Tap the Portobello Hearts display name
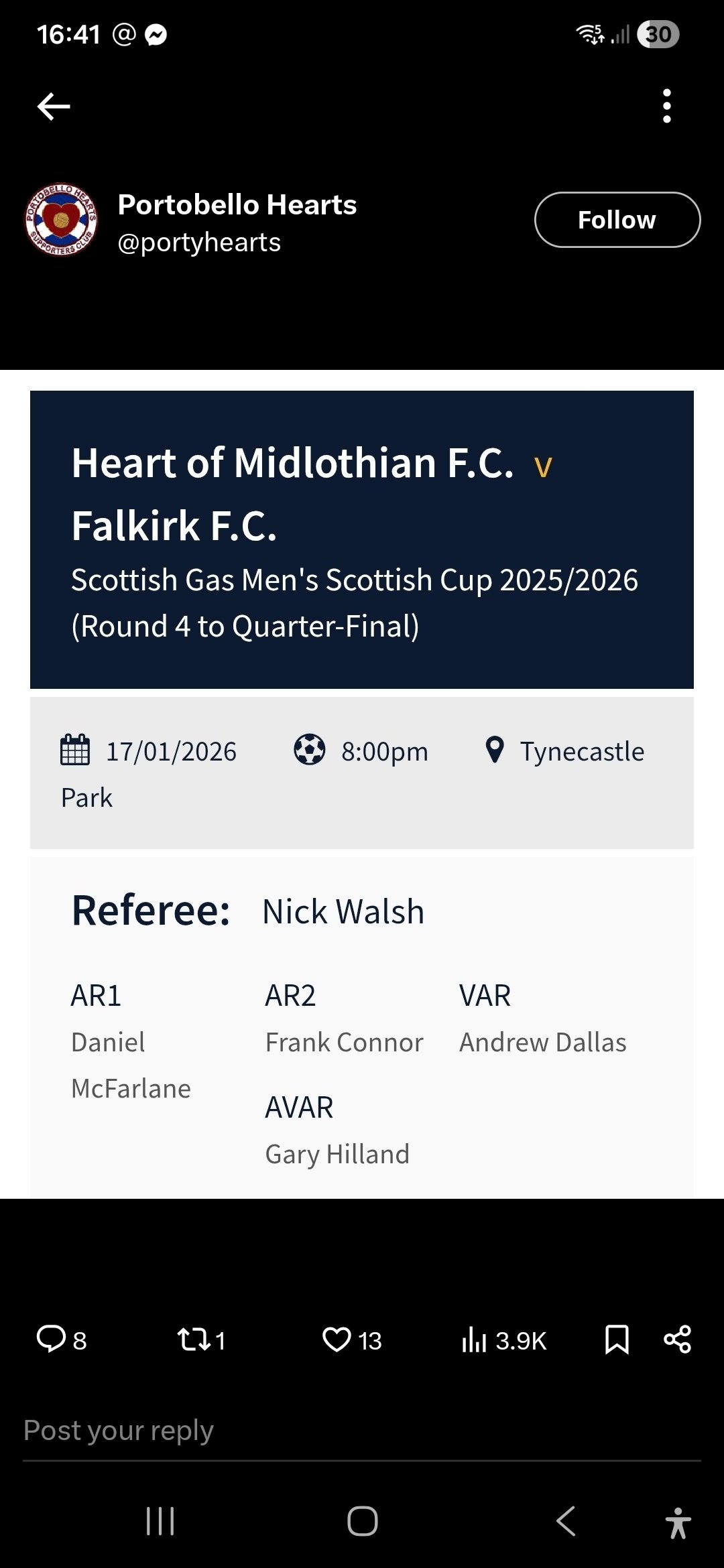The height and width of the screenshot is (1568, 724). (x=237, y=204)
